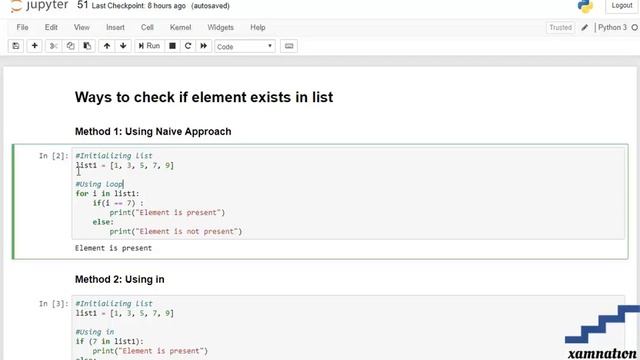Open the Cell menu
This screenshot has height=360, width=640.
pyautogui.click(x=147, y=27)
